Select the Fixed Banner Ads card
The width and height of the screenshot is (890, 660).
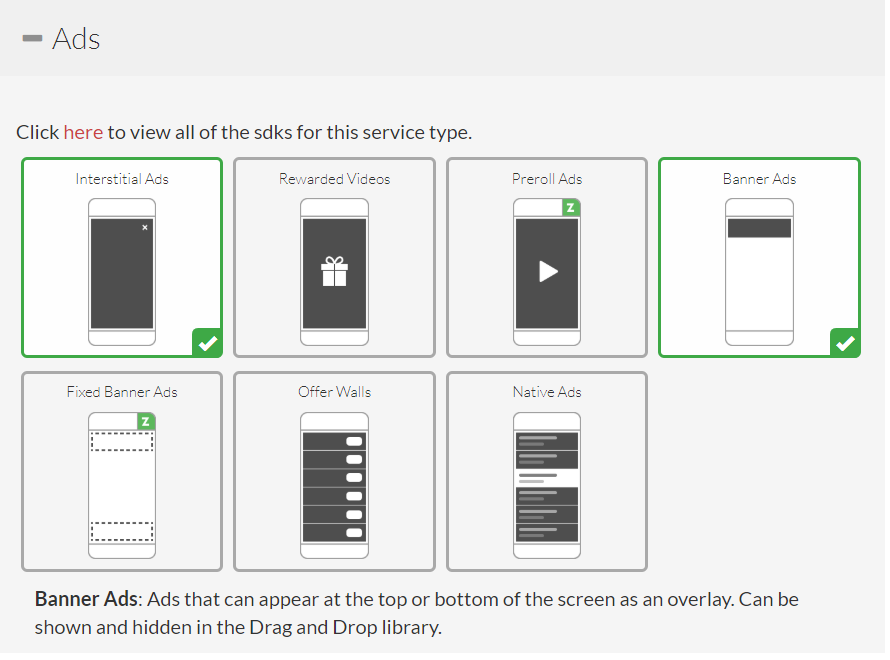[x=121, y=471]
